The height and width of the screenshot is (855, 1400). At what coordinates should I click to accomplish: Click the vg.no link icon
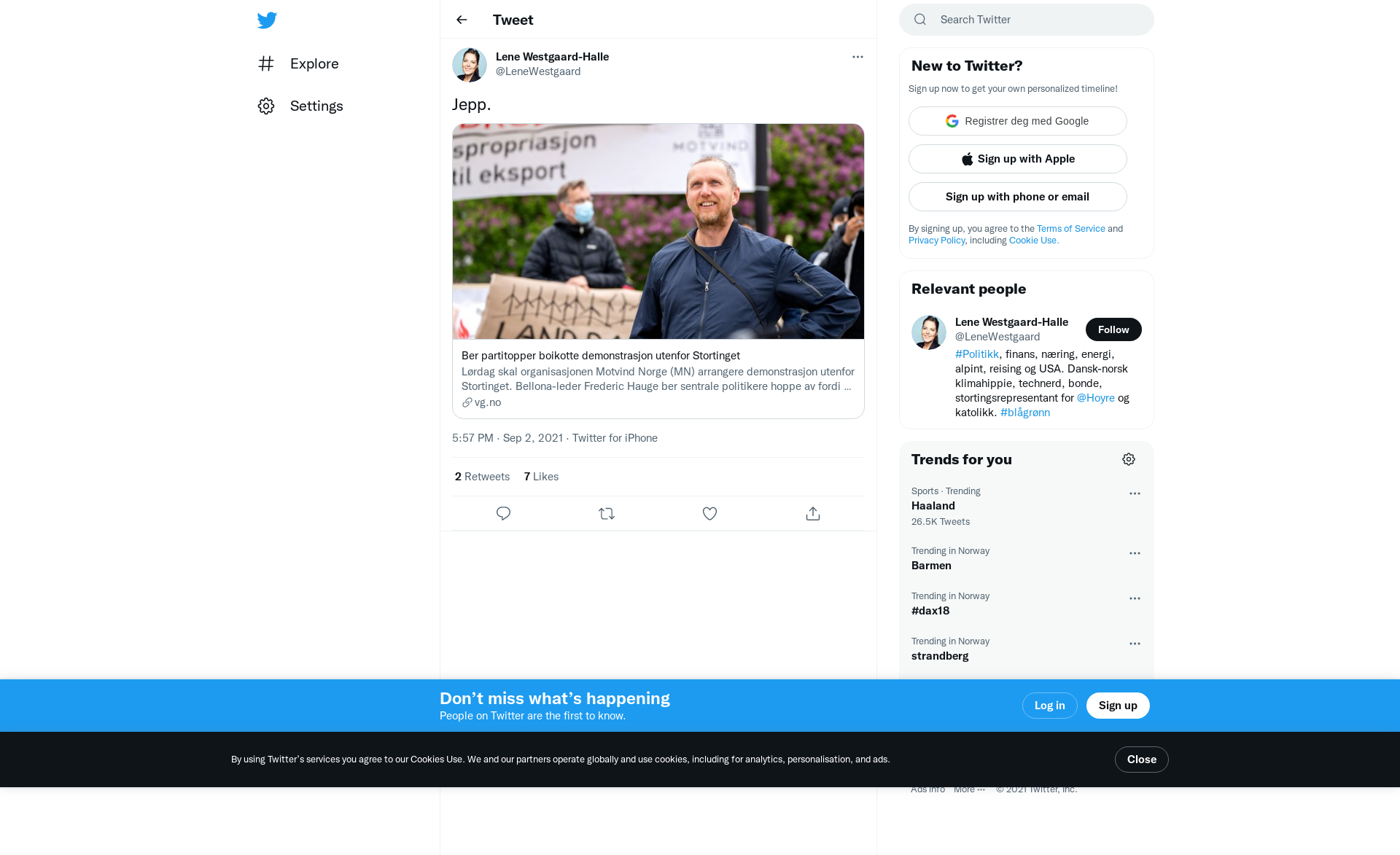point(467,402)
